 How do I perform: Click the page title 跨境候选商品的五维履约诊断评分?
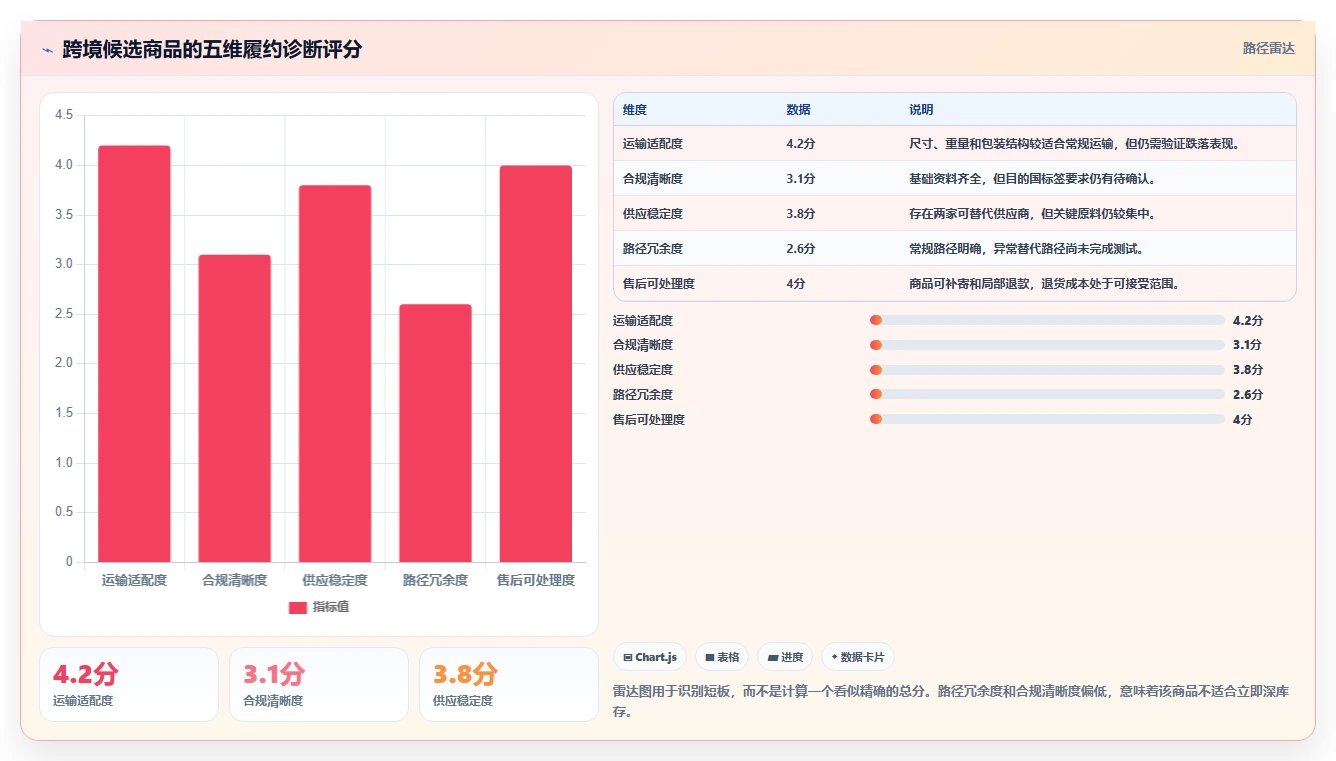click(212, 49)
